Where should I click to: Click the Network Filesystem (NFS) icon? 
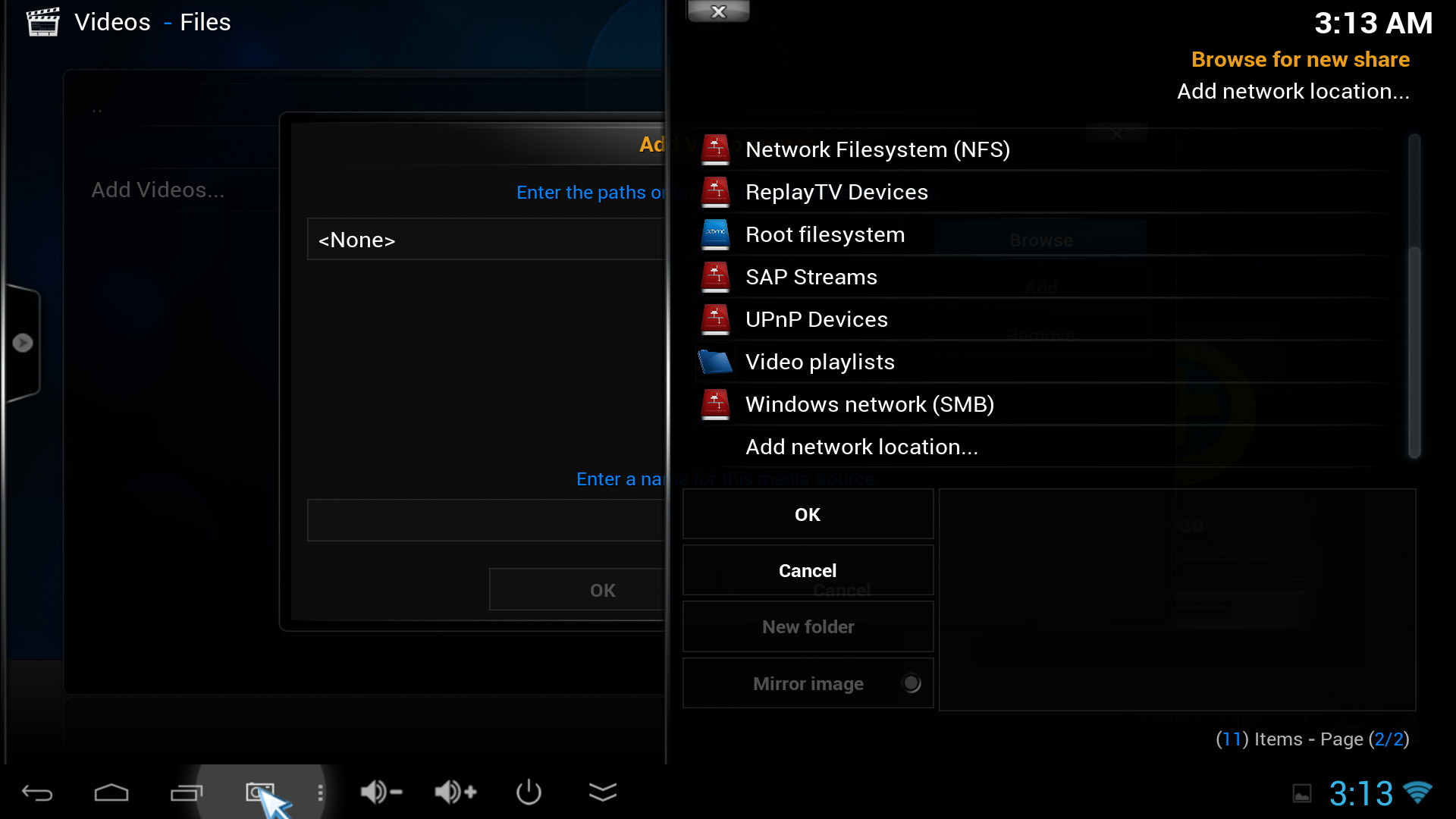pos(715,149)
